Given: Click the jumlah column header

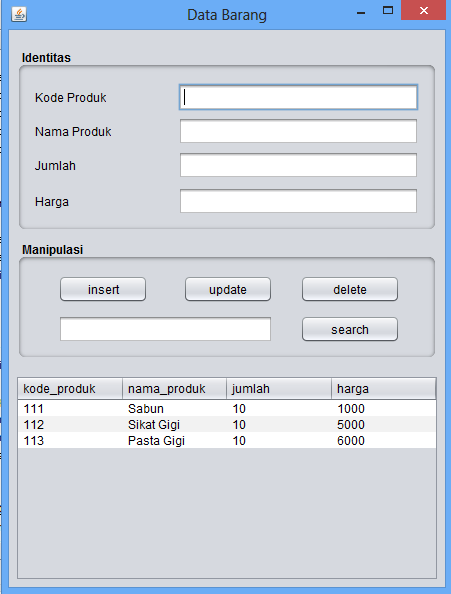Looking at the screenshot, I should pos(279,389).
